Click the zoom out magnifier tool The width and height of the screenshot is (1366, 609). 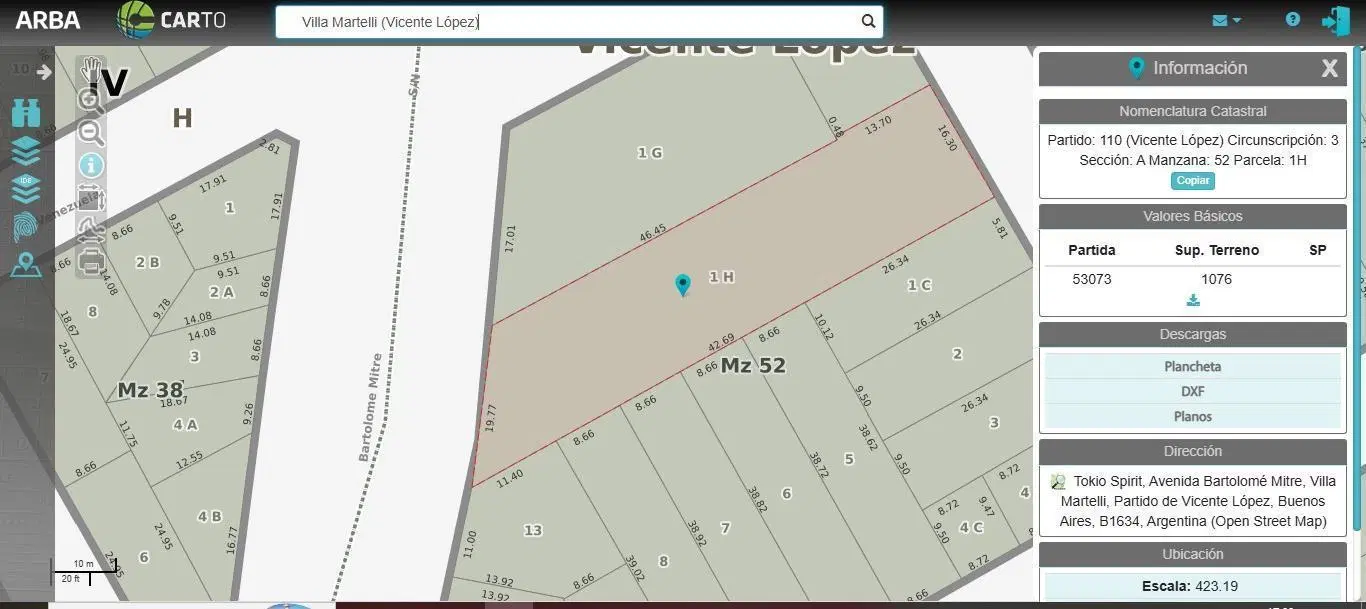(91, 132)
